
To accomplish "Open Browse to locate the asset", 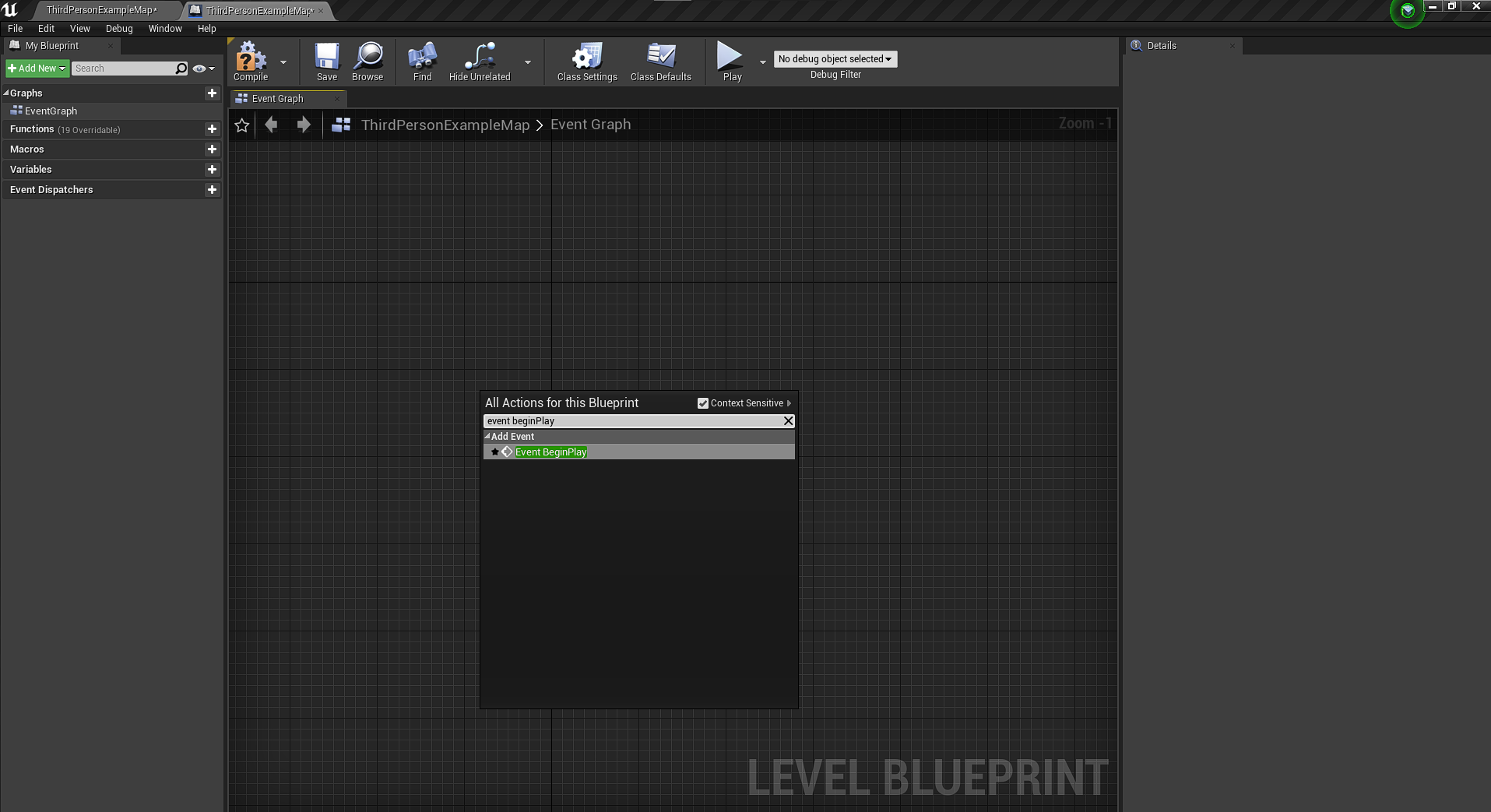I will click(x=367, y=58).
